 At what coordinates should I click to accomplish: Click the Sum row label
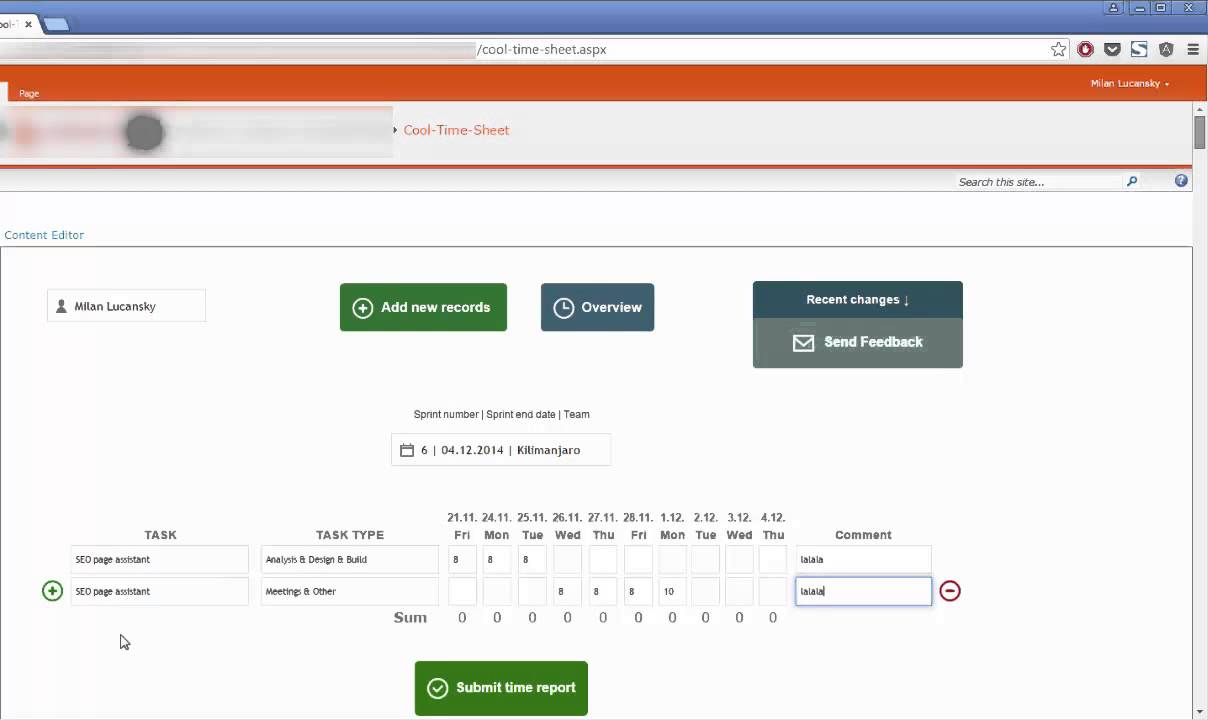tap(410, 618)
